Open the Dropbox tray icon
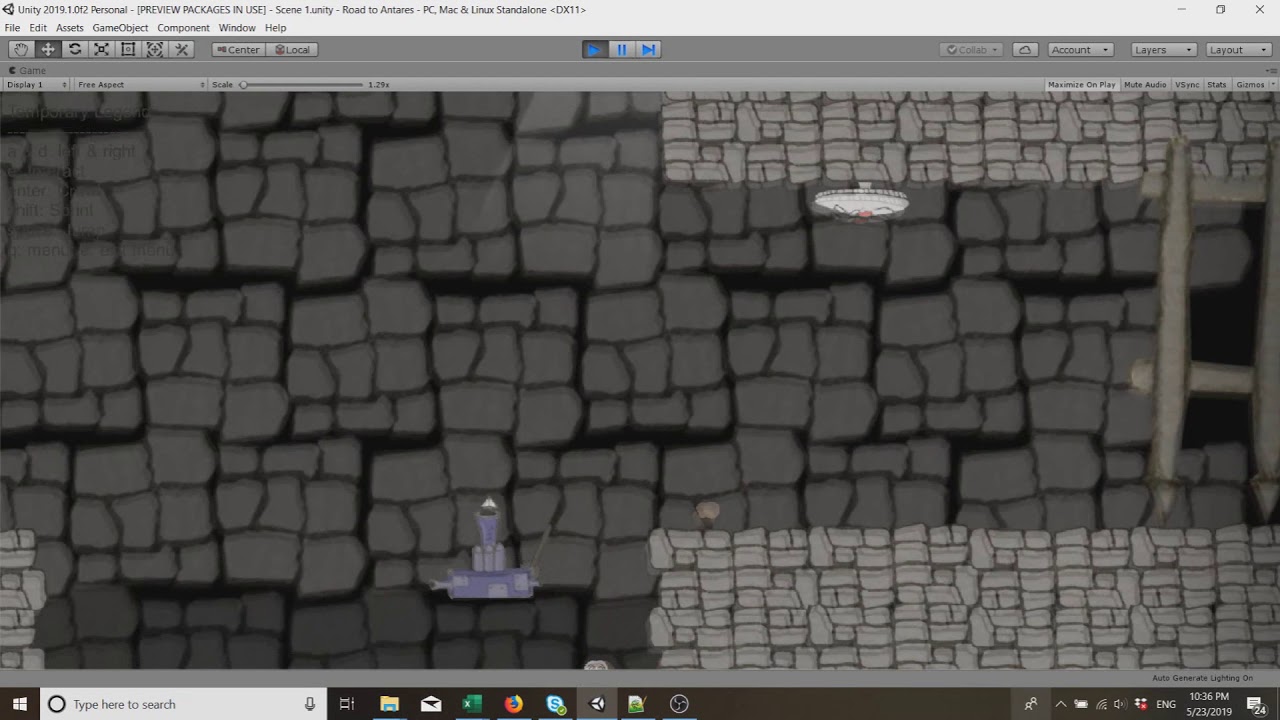1280x720 pixels. tap(1140, 704)
